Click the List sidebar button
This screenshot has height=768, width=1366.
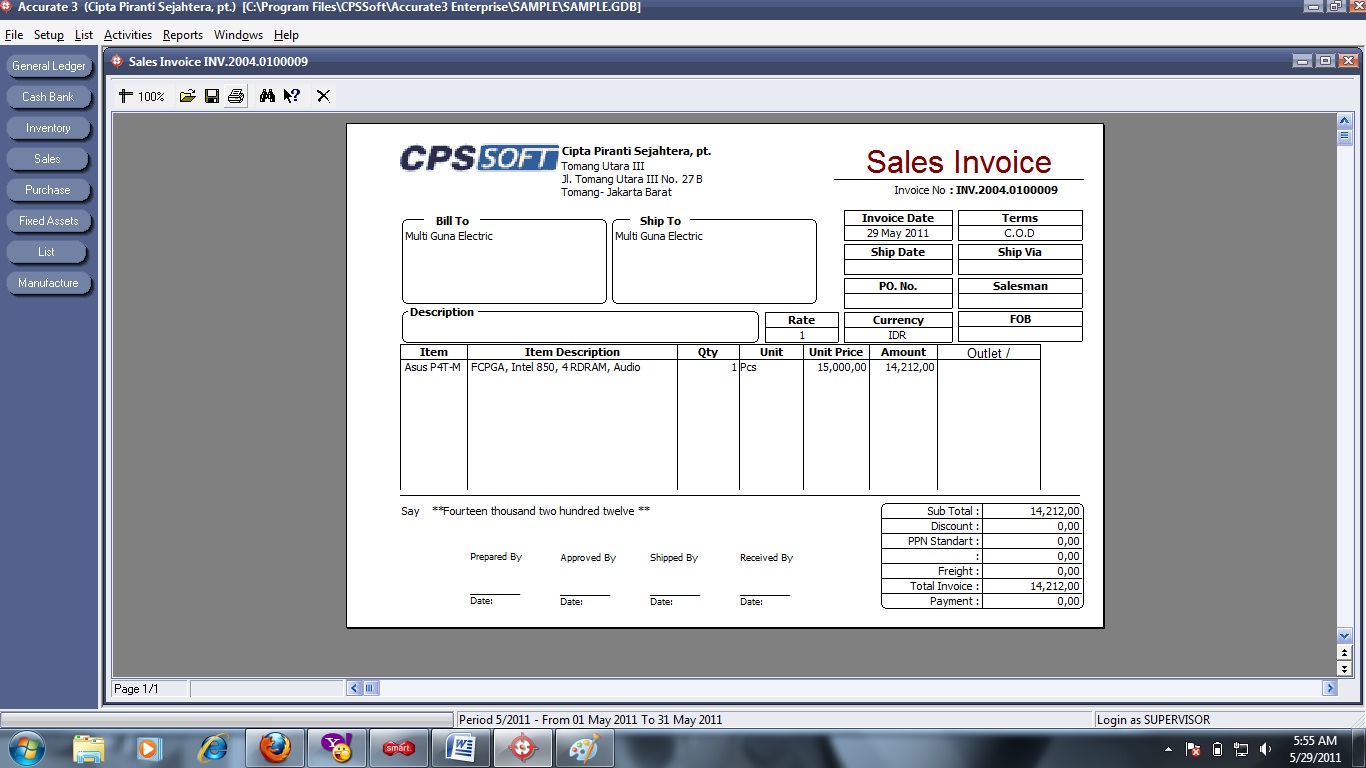[x=49, y=252]
